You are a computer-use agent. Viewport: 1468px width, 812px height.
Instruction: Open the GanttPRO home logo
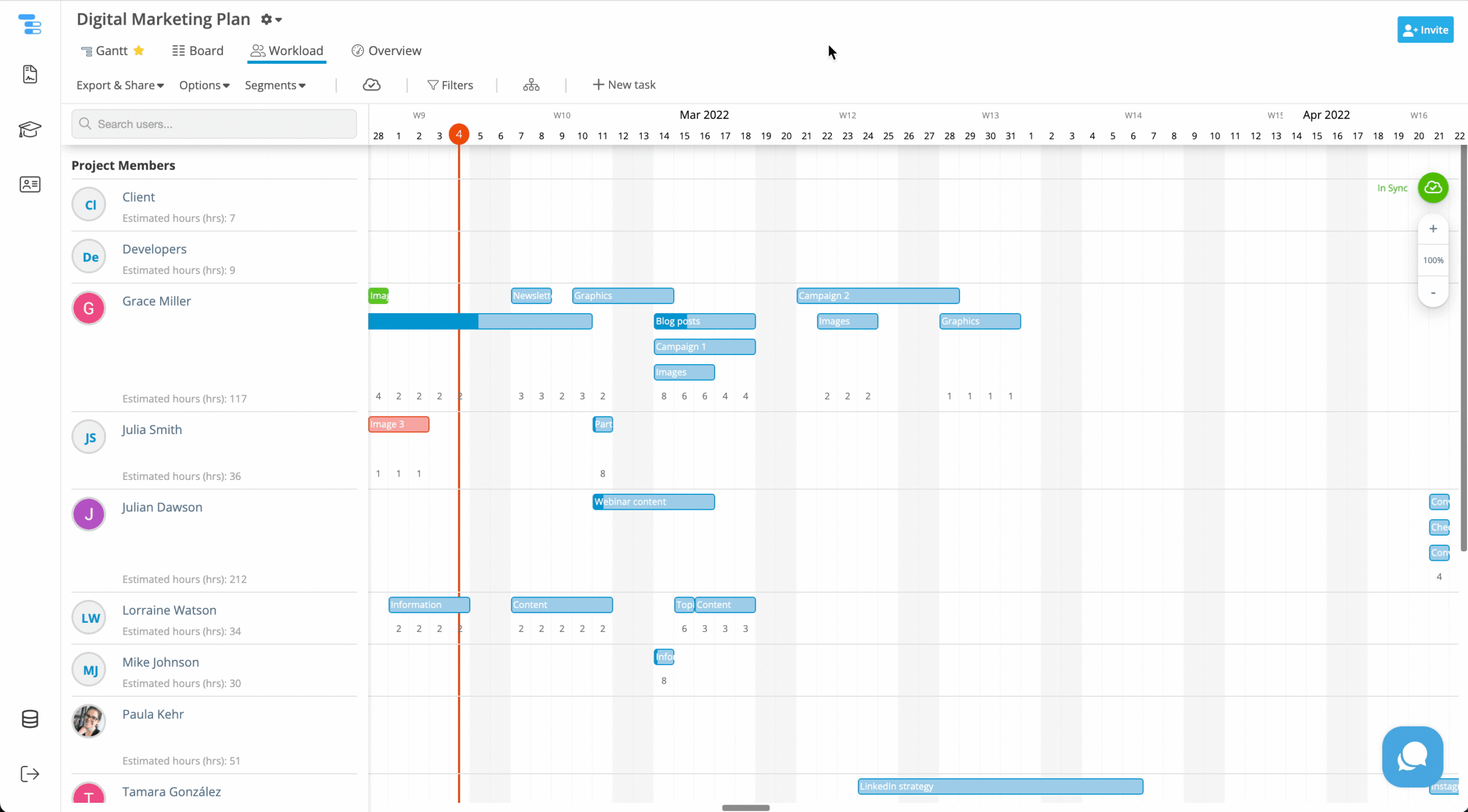[x=30, y=25]
